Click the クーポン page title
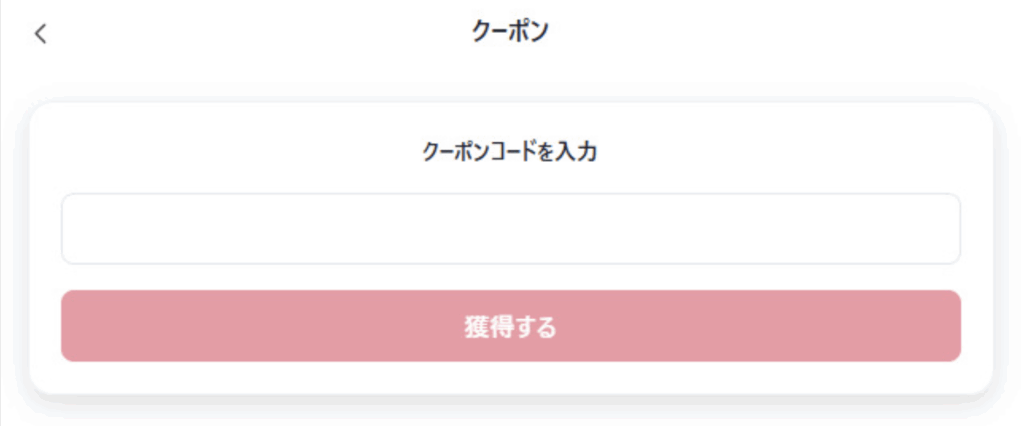 click(x=510, y=32)
